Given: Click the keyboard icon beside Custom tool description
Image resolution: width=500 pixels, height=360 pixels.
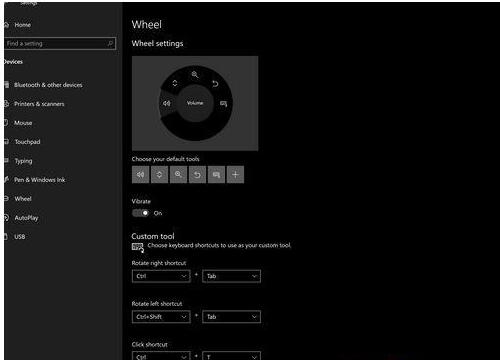Looking at the screenshot, I should point(138,247).
